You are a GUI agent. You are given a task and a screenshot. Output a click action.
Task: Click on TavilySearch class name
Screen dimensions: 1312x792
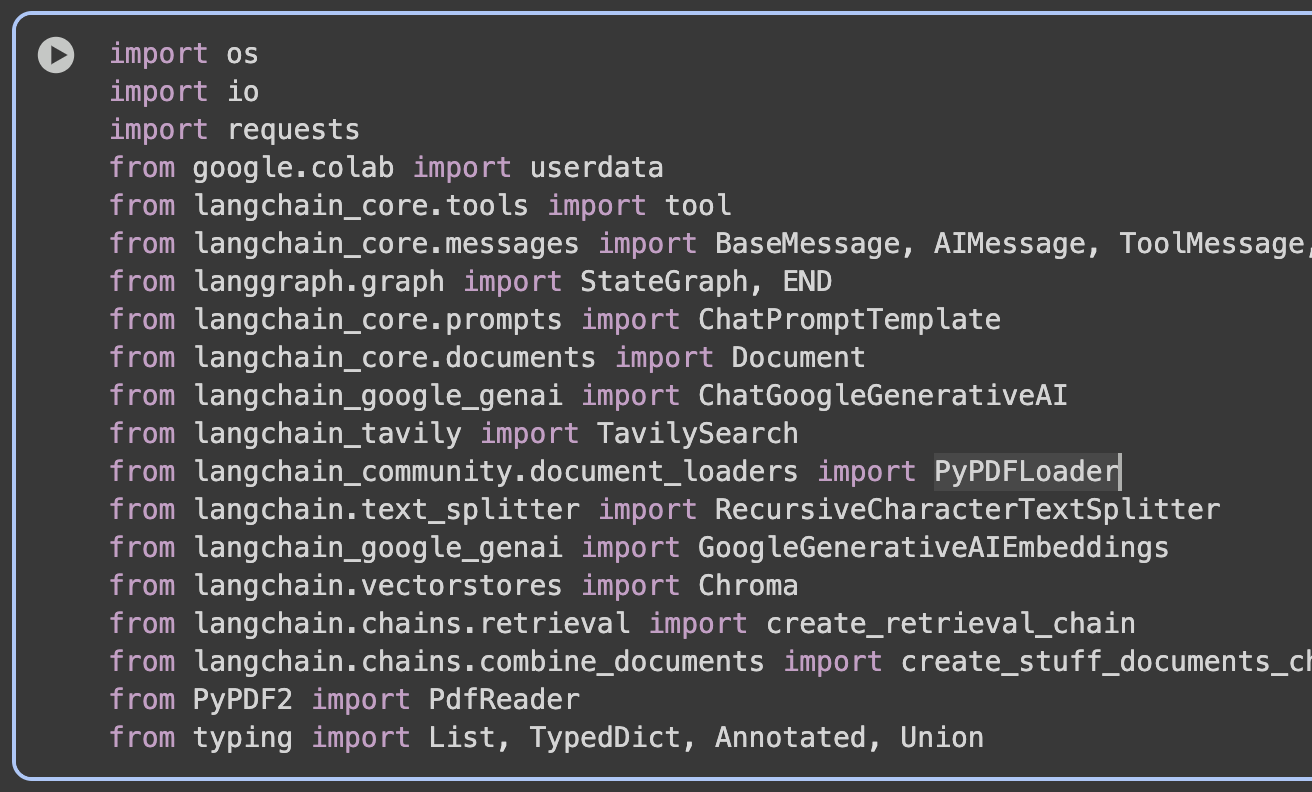point(697,433)
